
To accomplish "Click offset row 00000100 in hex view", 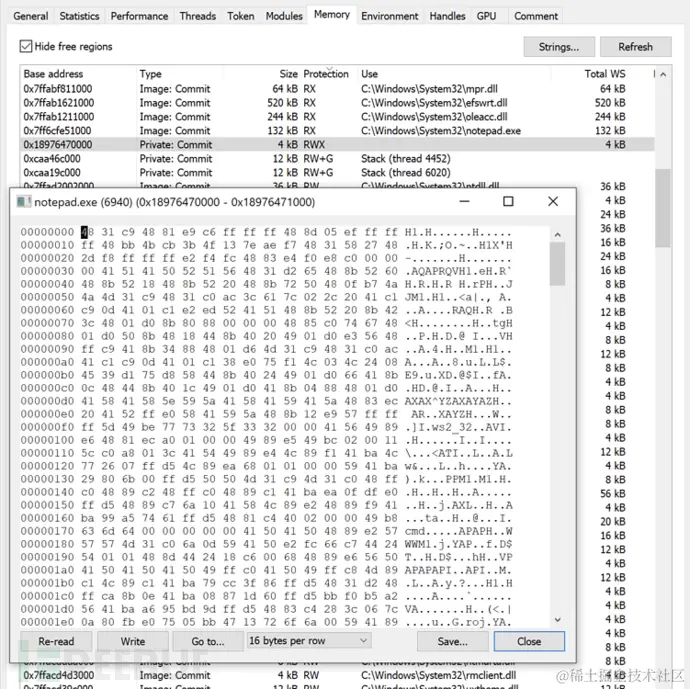I will (266, 440).
